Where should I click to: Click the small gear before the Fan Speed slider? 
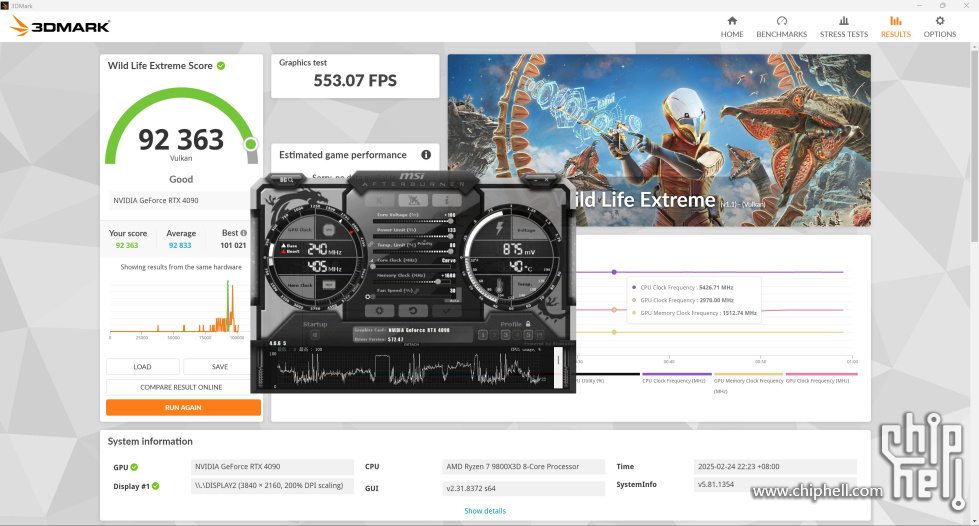coord(367,297)
